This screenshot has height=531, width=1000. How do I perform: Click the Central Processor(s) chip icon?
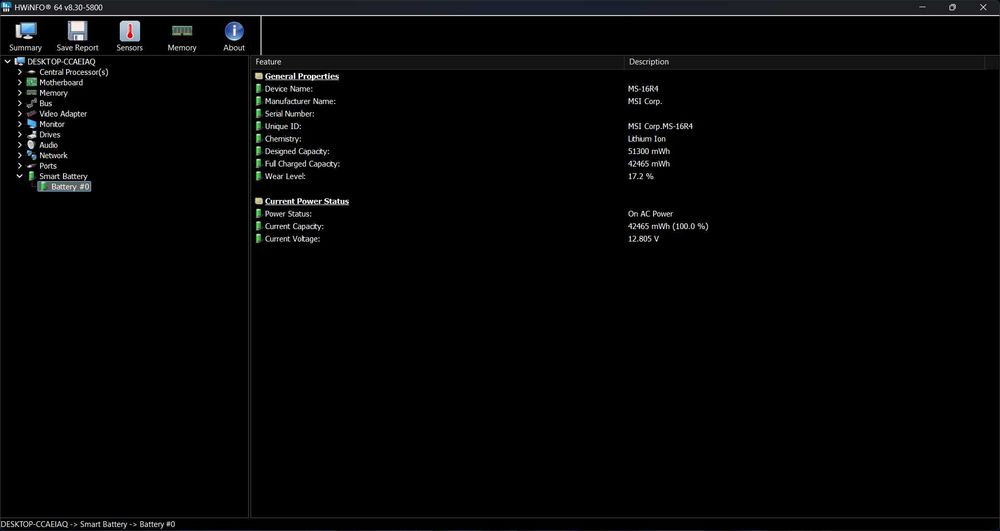[x=32, y=72]
